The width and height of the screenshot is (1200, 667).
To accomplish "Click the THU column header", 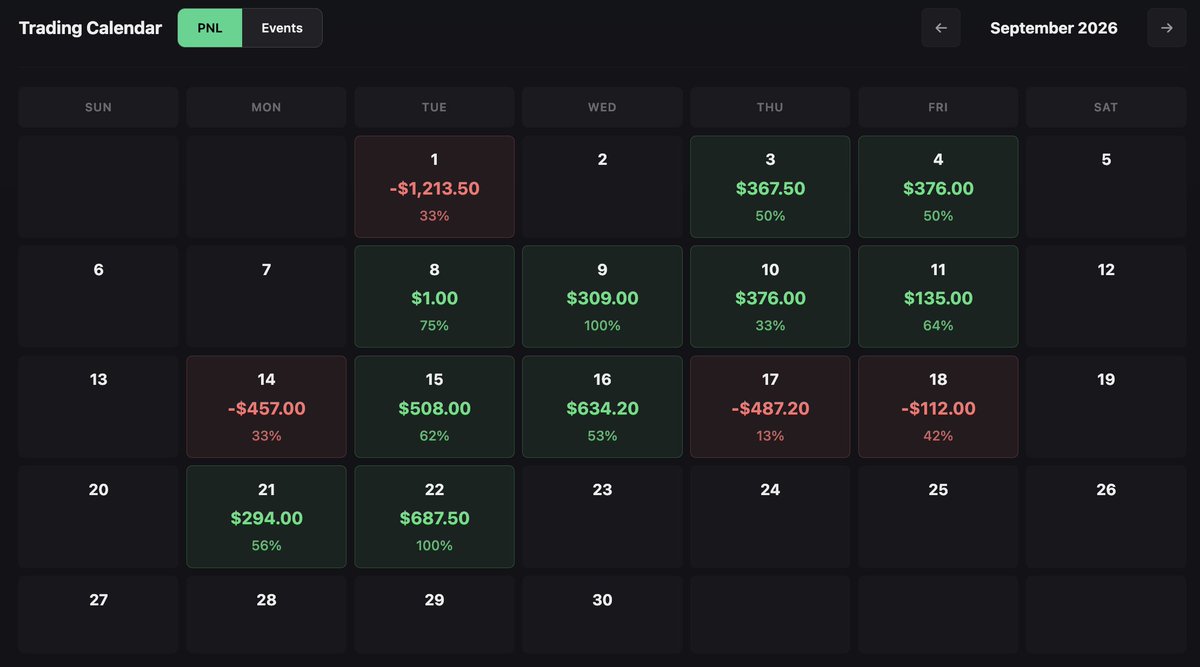I will pos(770,107).
